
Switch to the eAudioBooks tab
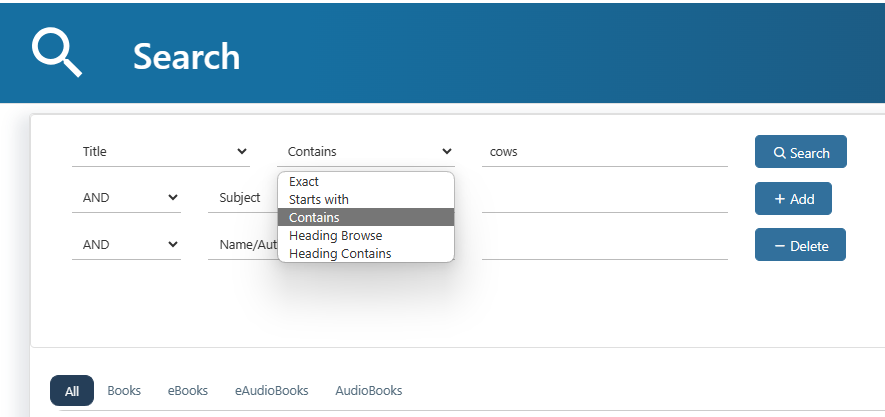[271, 390]
